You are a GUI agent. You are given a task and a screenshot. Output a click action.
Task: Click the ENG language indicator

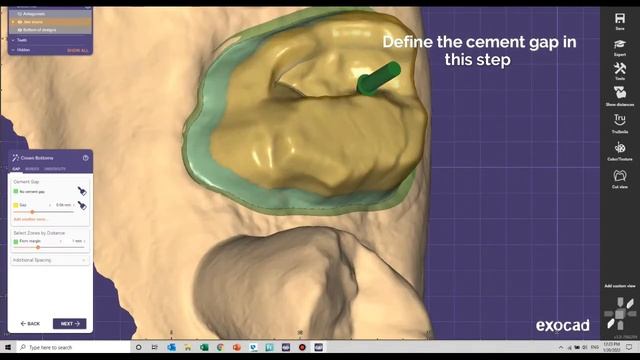595,347
